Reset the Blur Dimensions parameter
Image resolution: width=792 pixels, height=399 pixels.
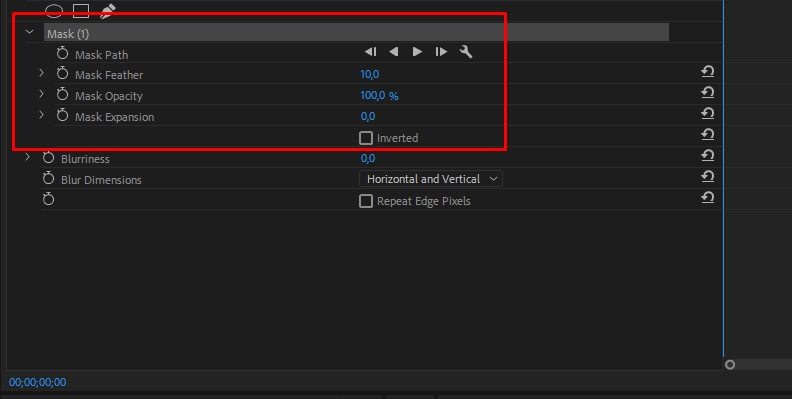point(708,177)
